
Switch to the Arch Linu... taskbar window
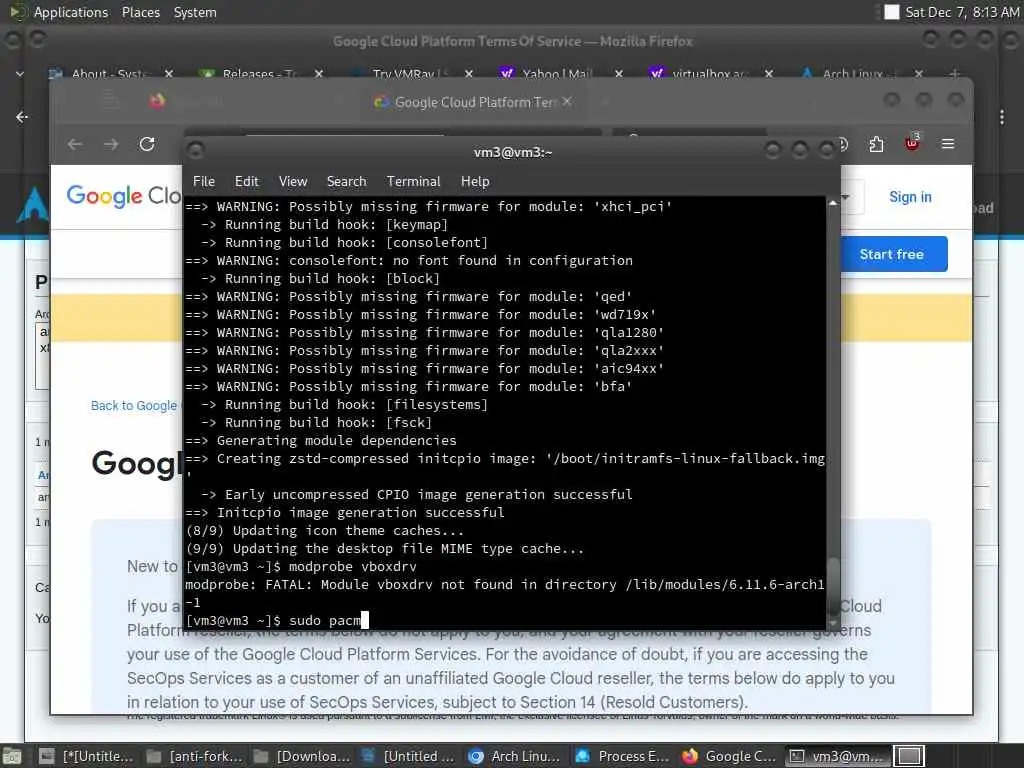tap(515, 756)
